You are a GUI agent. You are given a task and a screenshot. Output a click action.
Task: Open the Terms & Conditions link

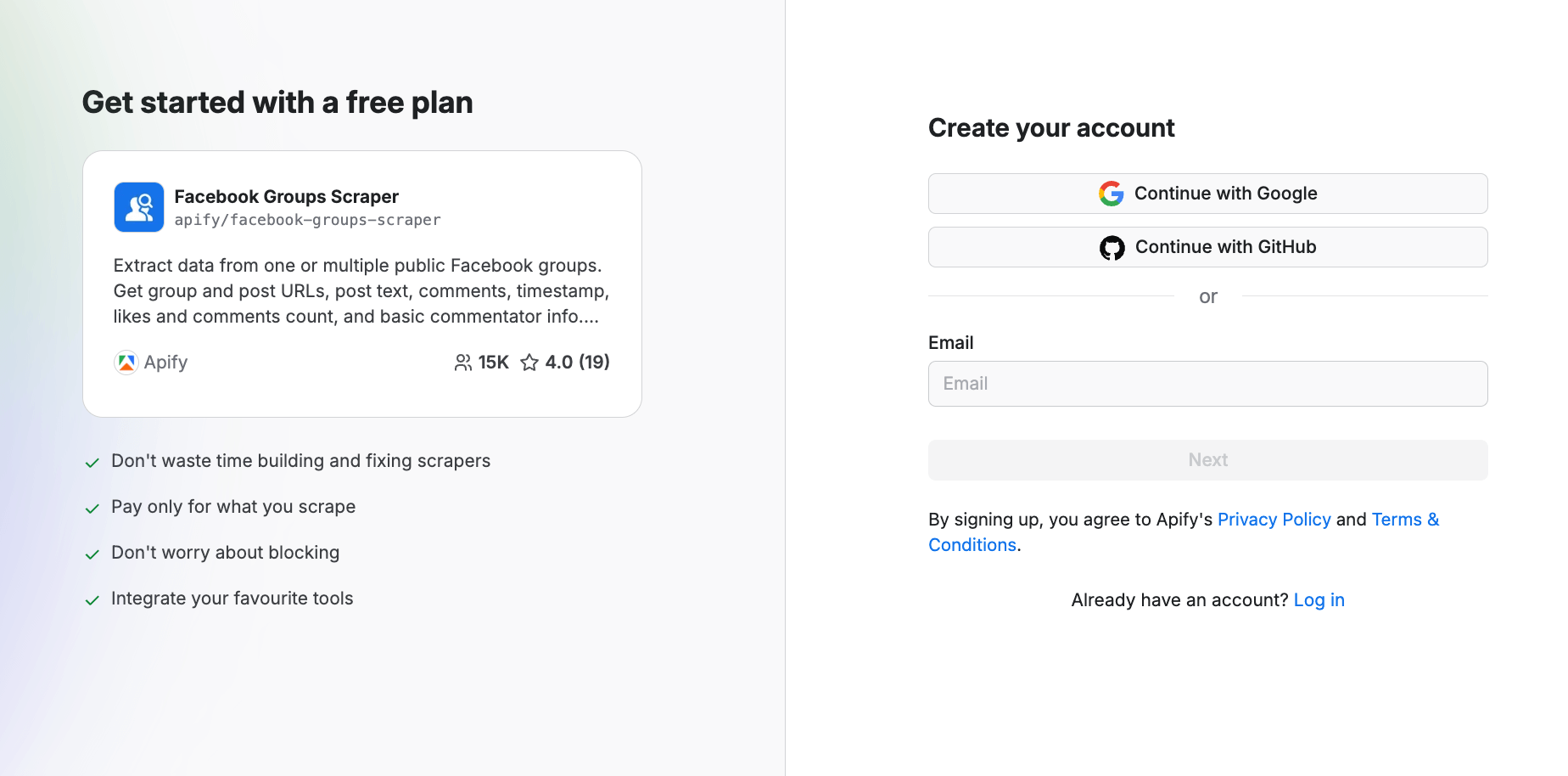click(1404, 519)
